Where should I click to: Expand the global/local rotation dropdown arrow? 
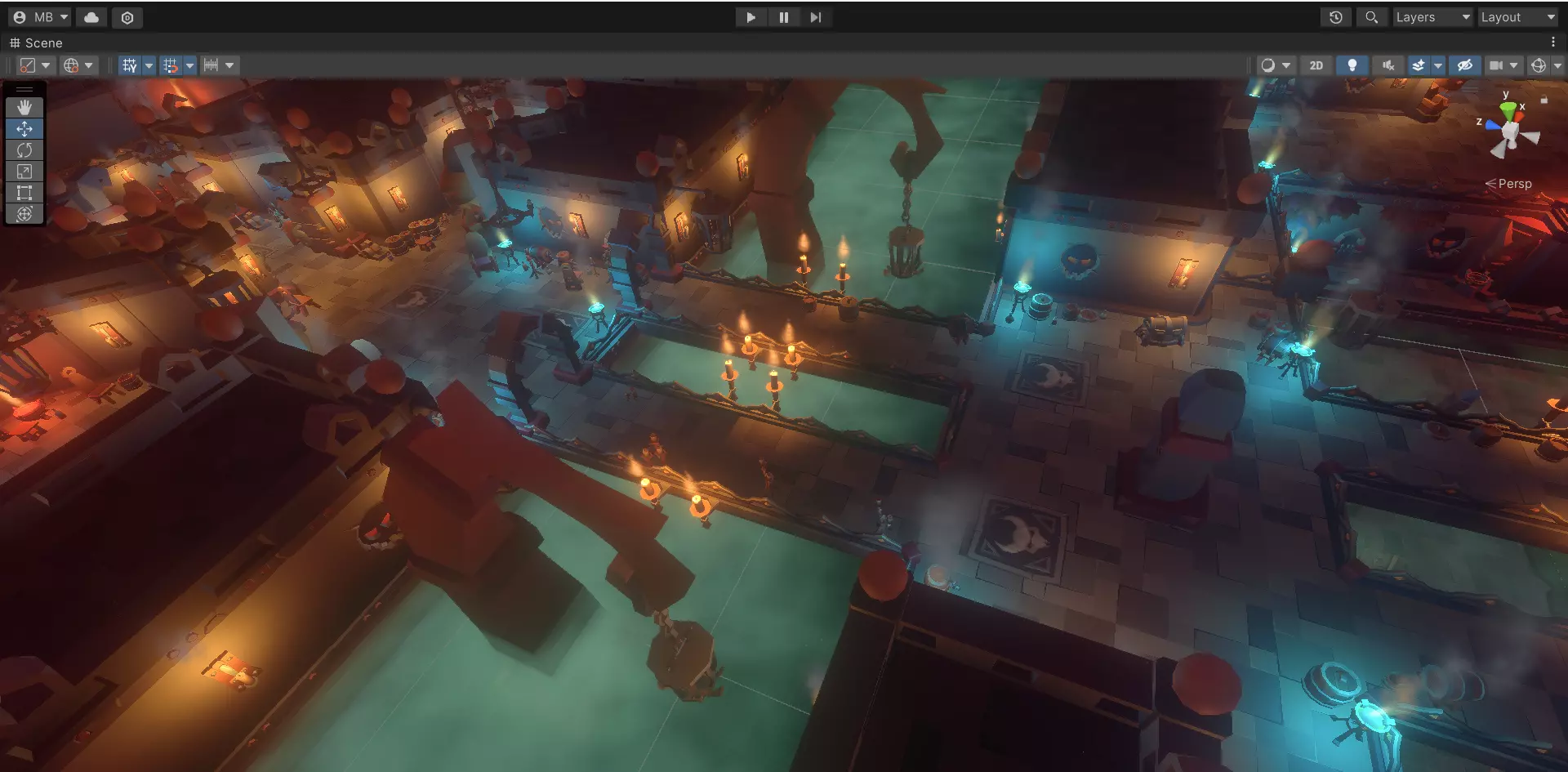(x=89, y=65)
